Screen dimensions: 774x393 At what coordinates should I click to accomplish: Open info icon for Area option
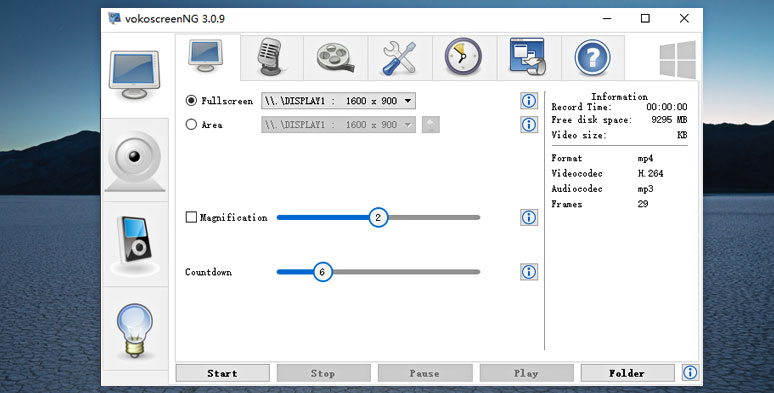coord(529,124)
